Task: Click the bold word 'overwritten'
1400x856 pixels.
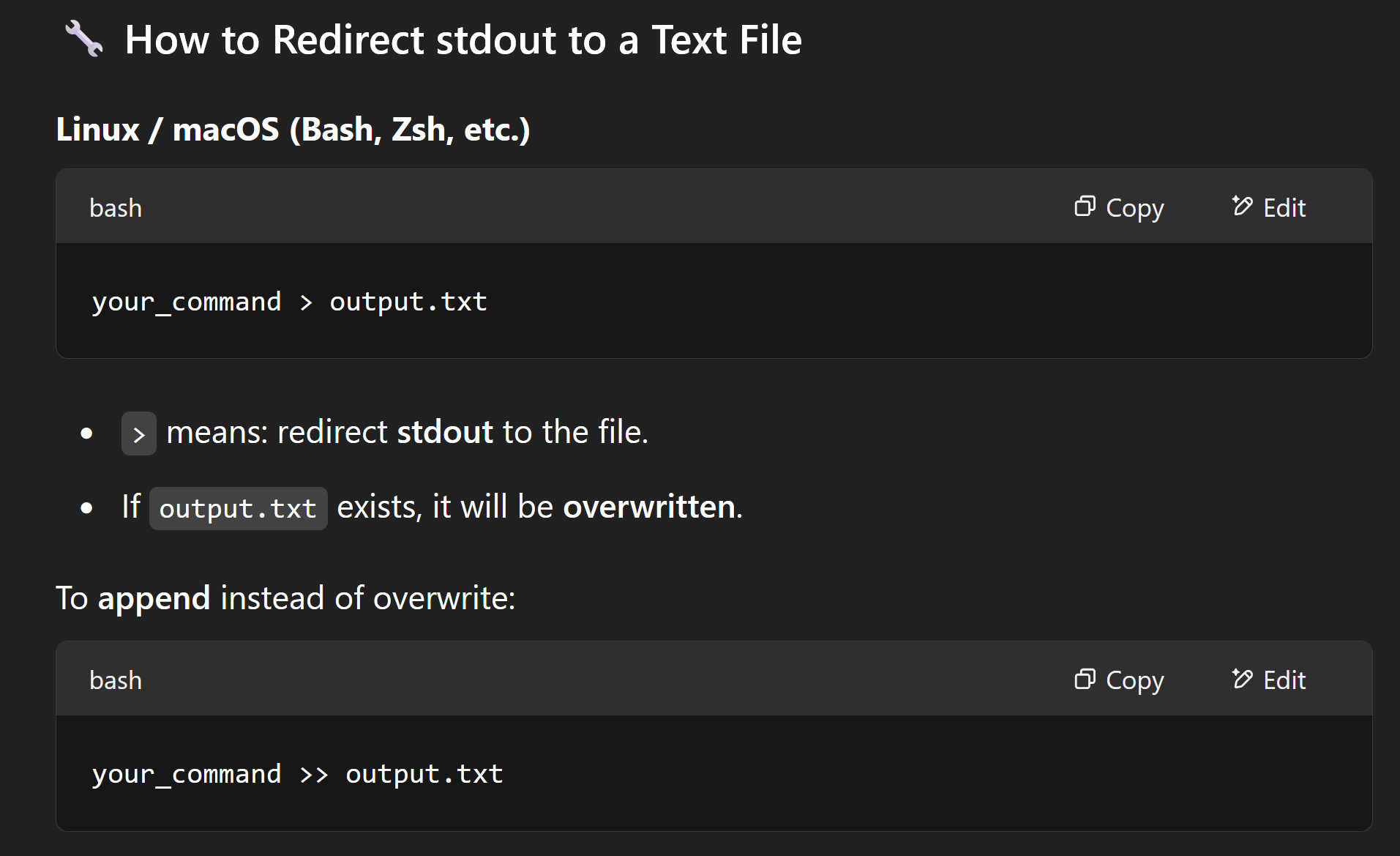Action: (649, 507)
